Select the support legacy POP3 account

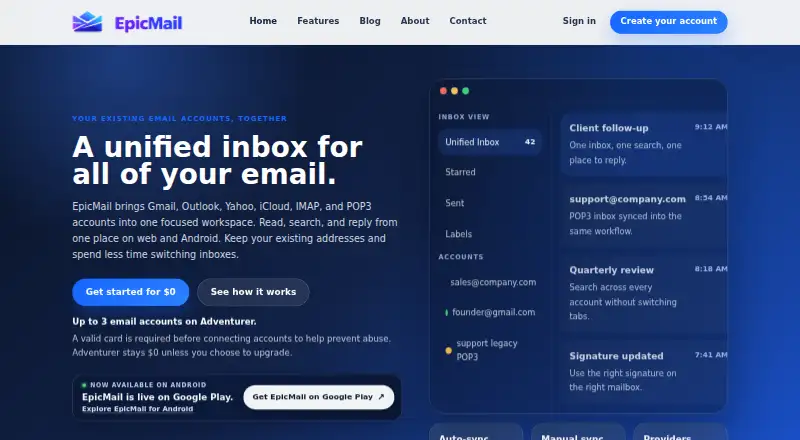coord(490,350)
